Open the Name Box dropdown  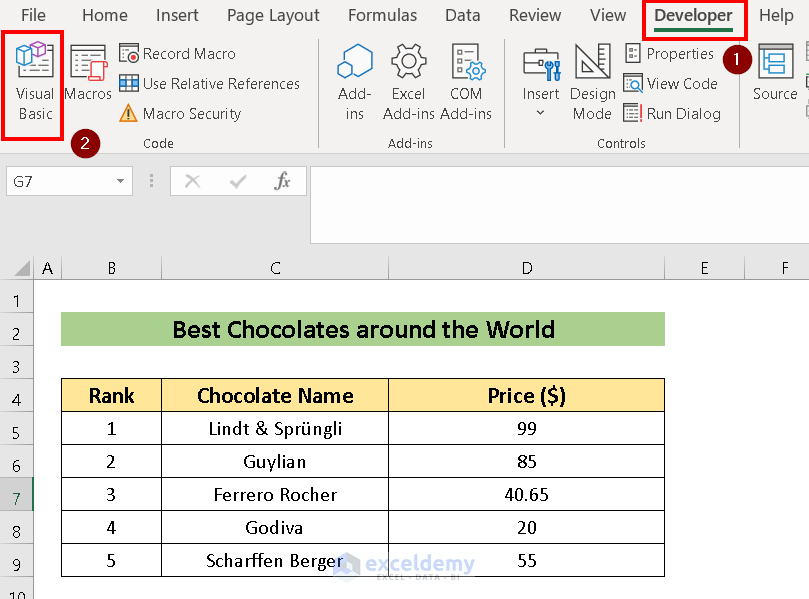pyautogui.click(x=120, y=181)
